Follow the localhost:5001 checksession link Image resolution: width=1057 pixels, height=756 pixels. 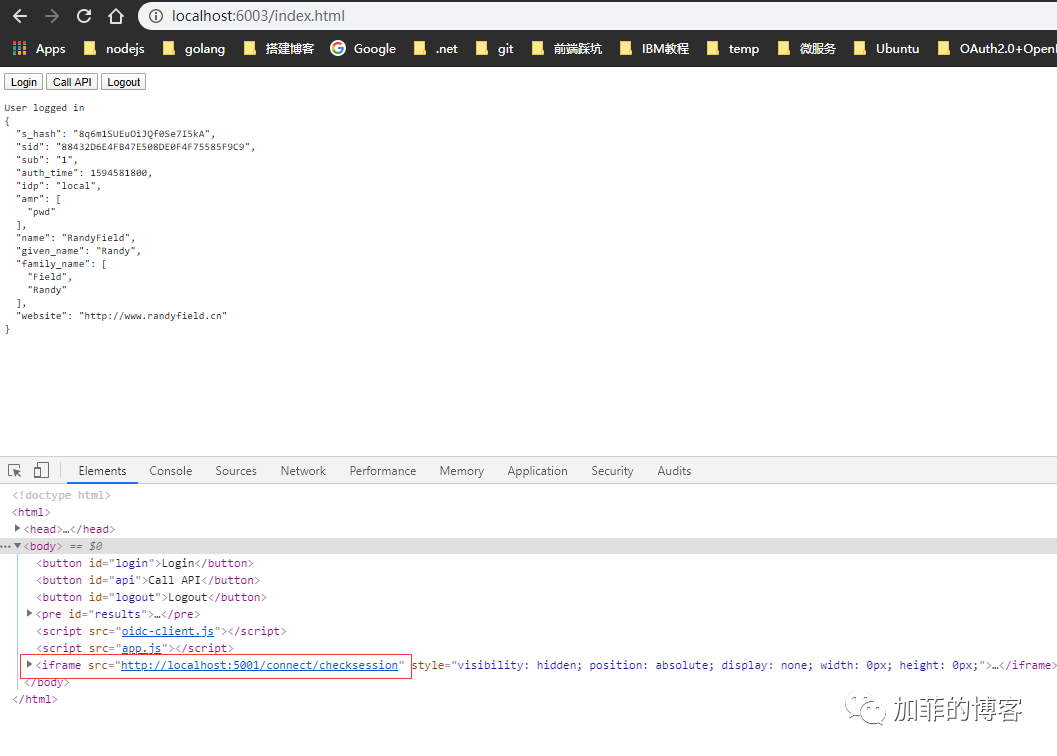click(260, 665)
